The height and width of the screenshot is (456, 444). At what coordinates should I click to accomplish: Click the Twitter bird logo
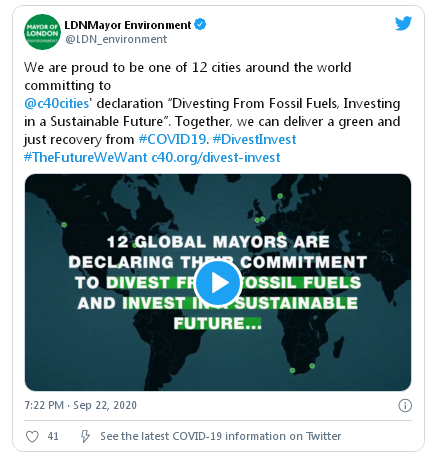pos(403,23)
